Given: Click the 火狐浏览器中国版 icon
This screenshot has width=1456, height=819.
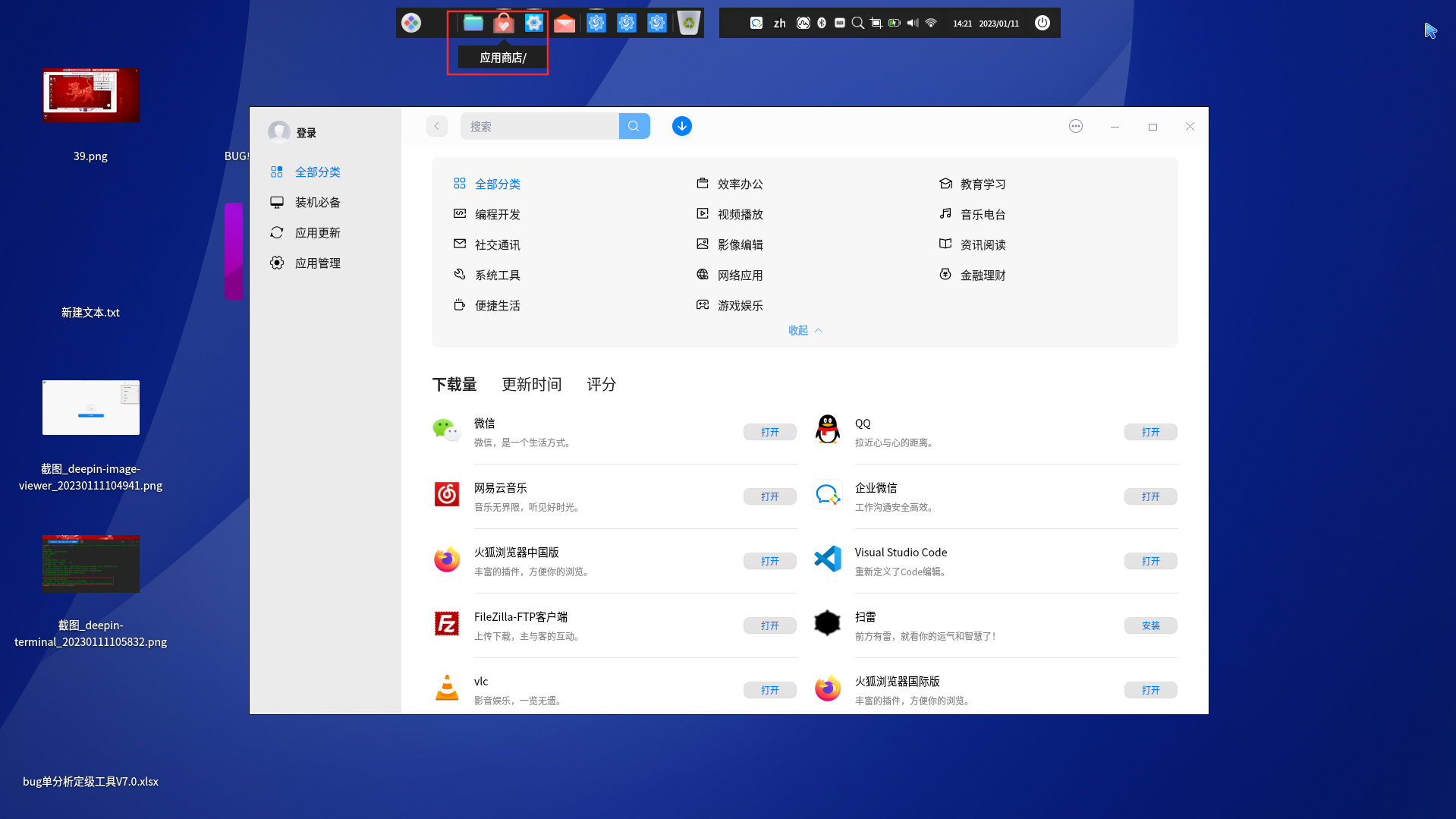Looking at the screenshot, I should (x=447, y=559).
